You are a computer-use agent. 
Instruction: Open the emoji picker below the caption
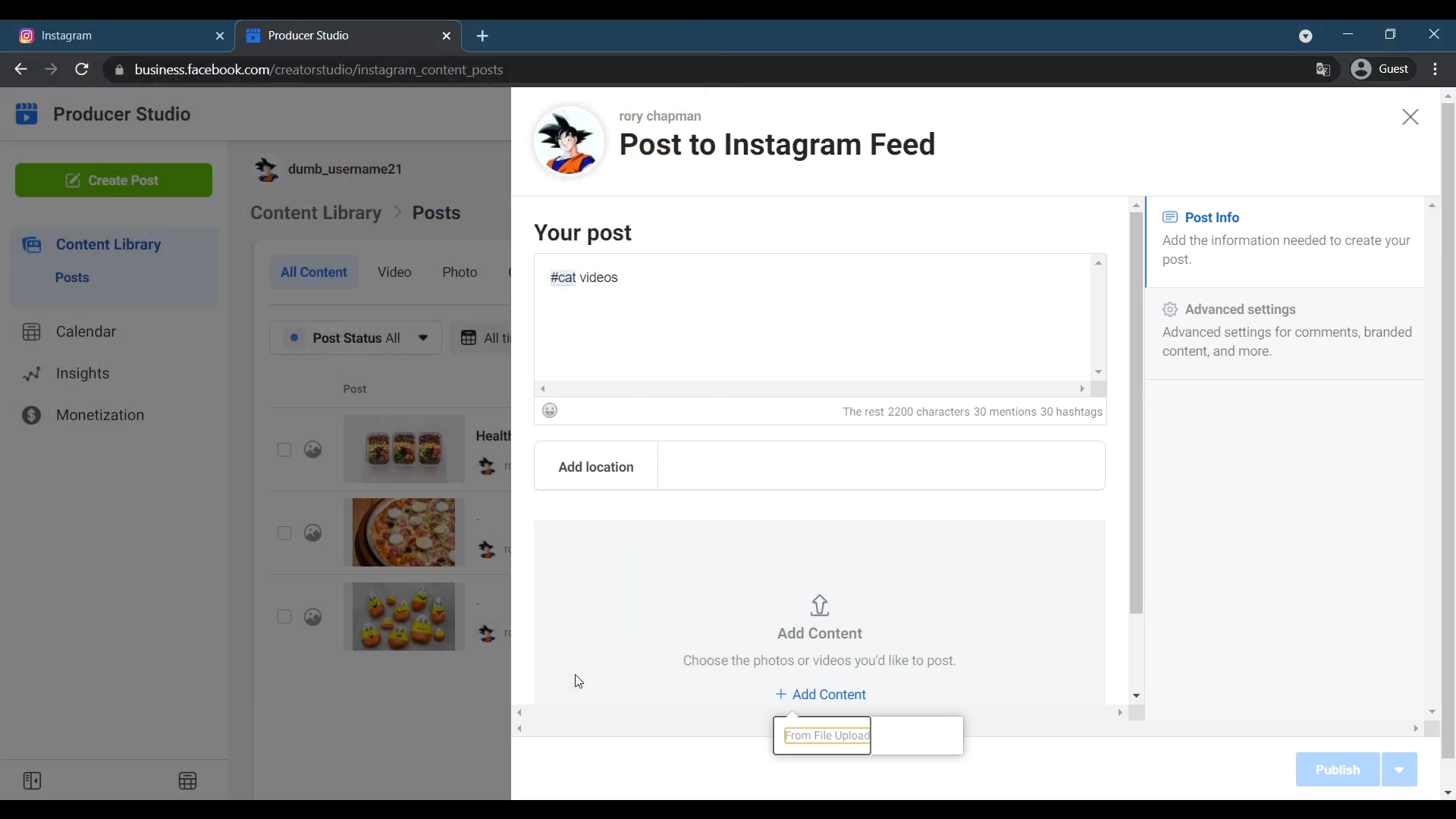(551, 410)
